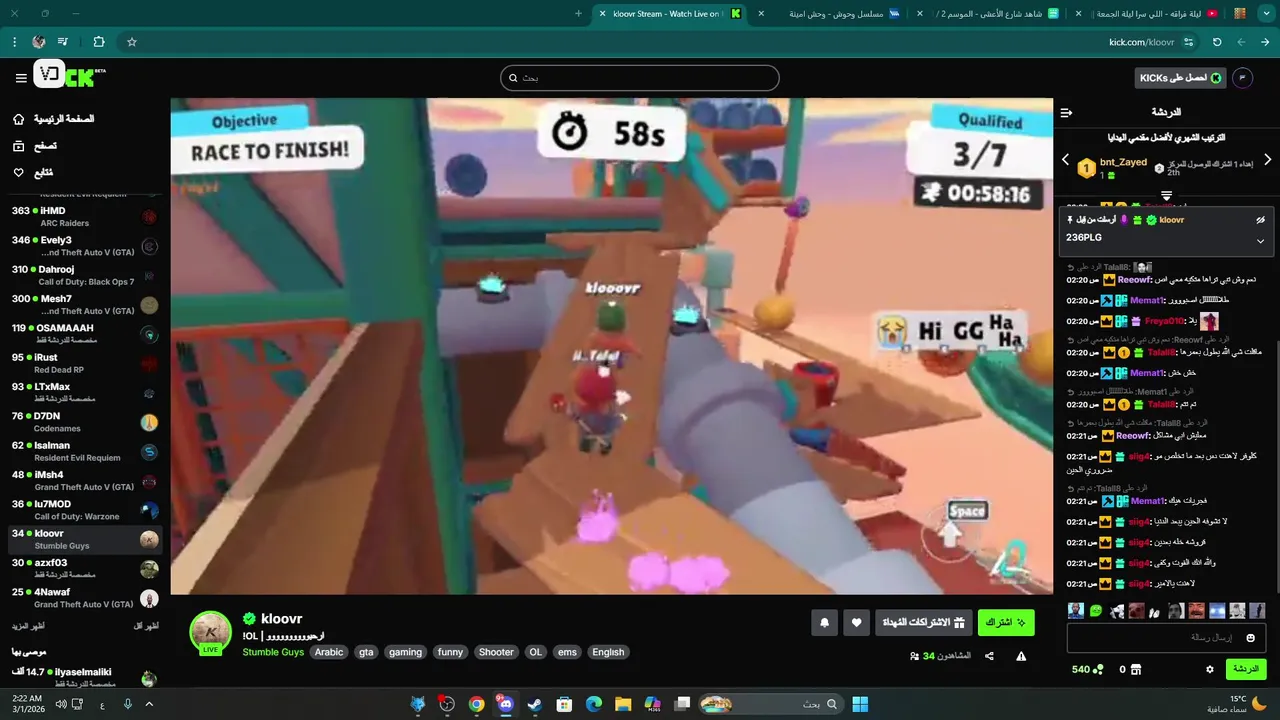Expand the pinned 236PLG message
Viewport: 1280px width, 720px height.
[x=1260, y=241]
